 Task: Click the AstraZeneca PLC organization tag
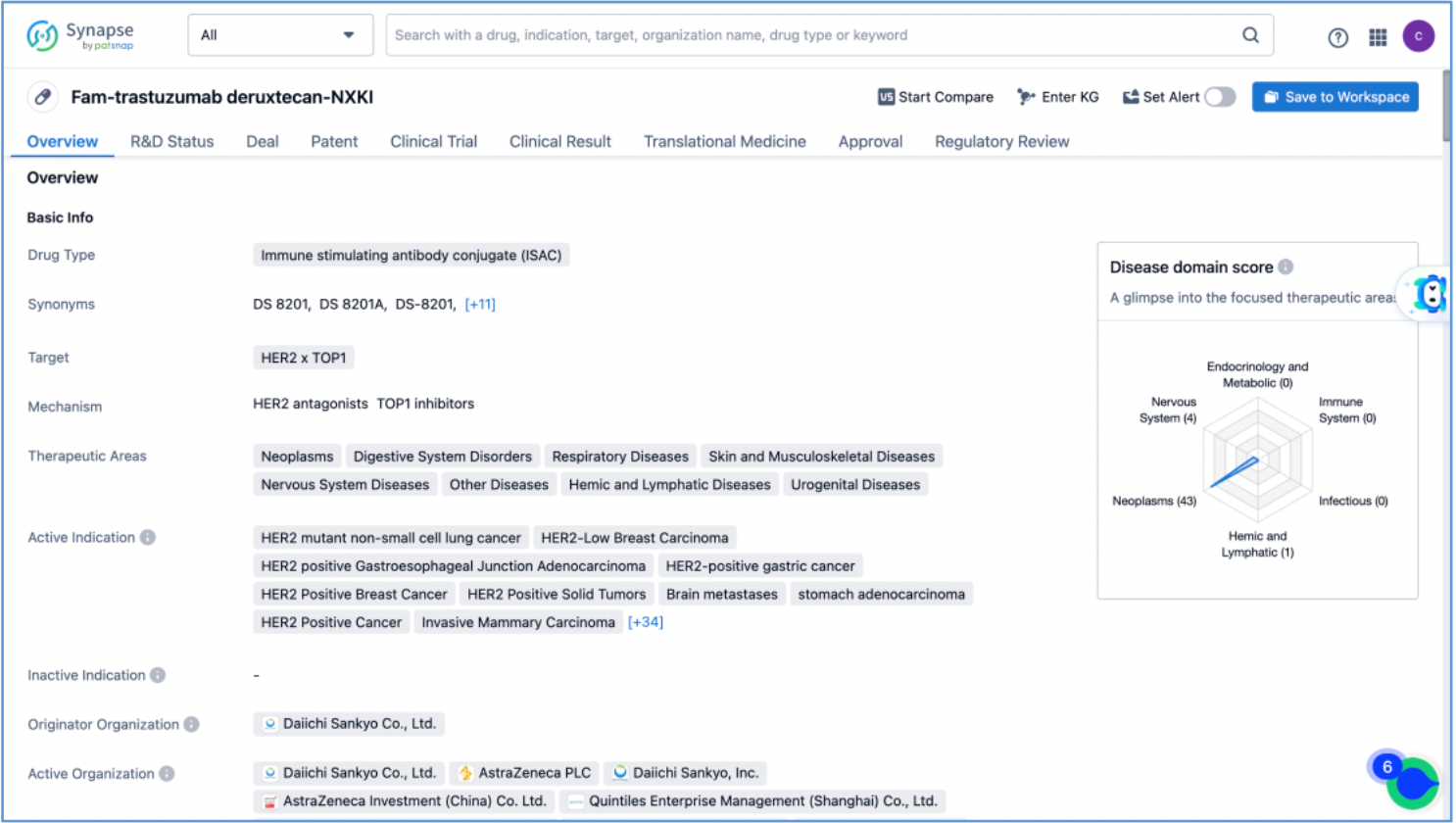(524, 773)
